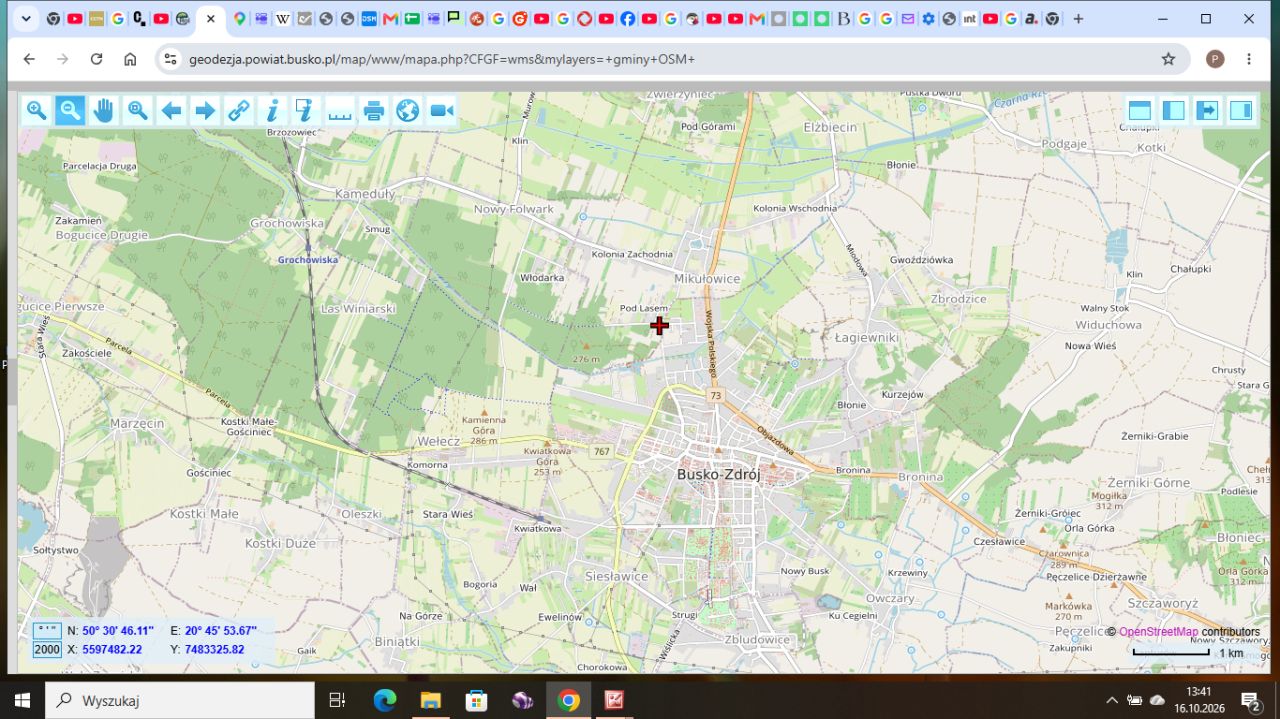Click the OpenStreetMap attribution link
The height and width of the screenshot is (719, 1280).
[x=1158, y=632]
